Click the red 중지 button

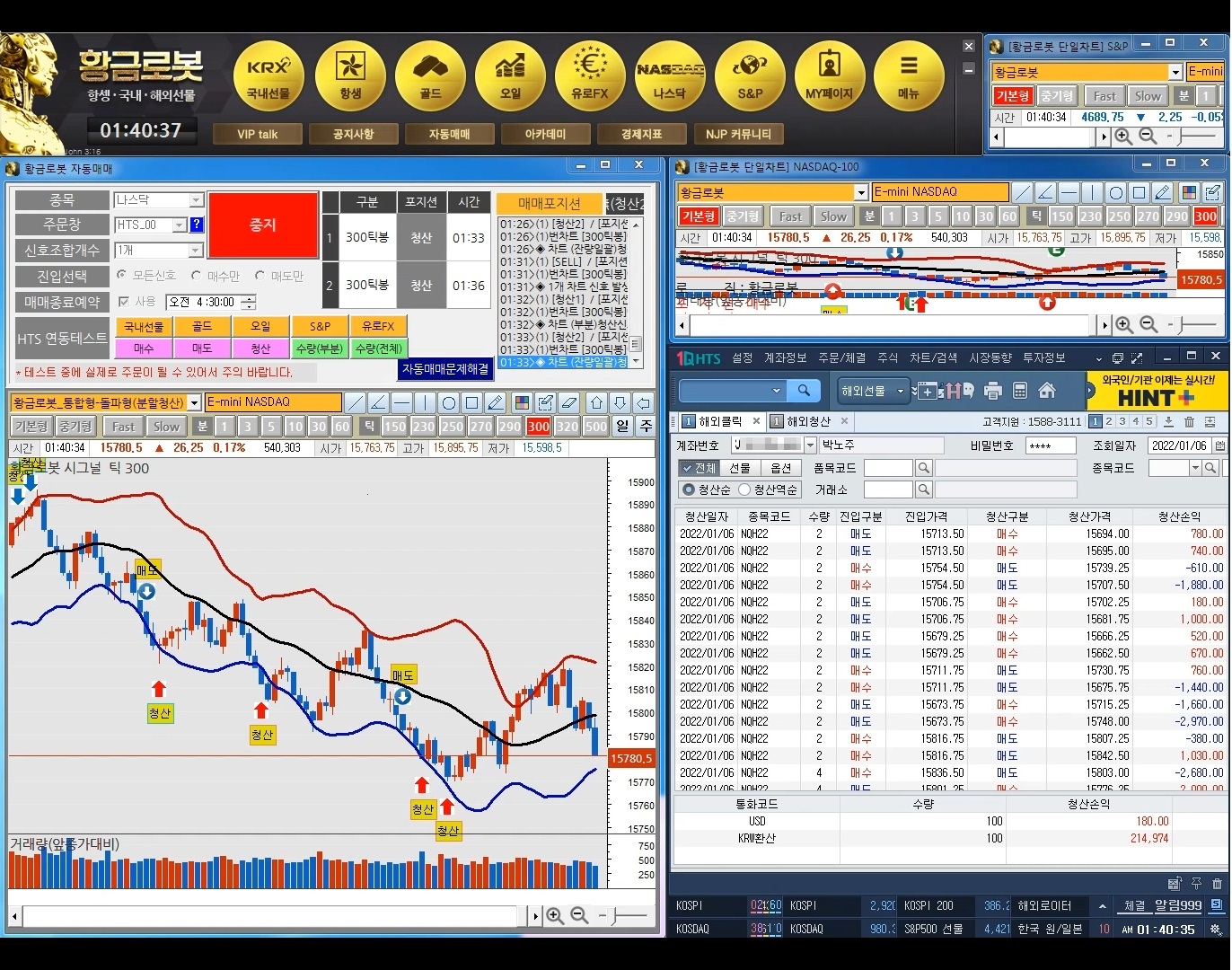[x=263, y=225]
